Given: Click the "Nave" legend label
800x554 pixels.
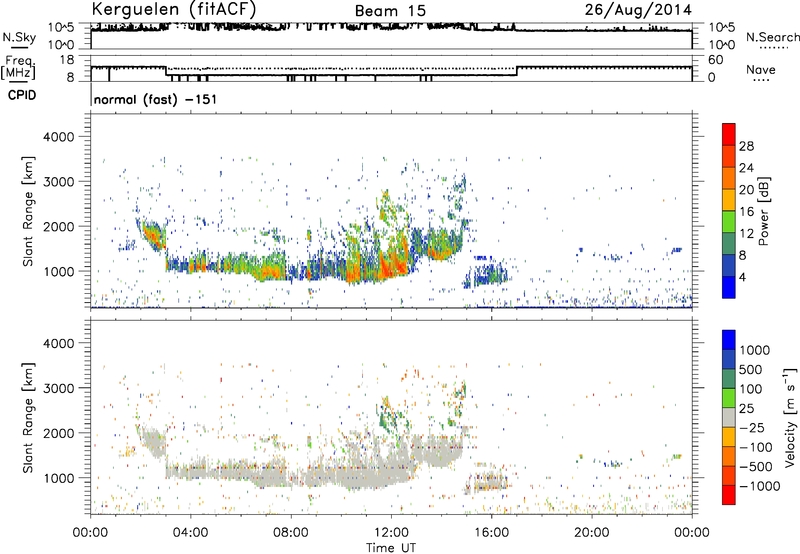Looking at the screenshot, I should [761, 69].
